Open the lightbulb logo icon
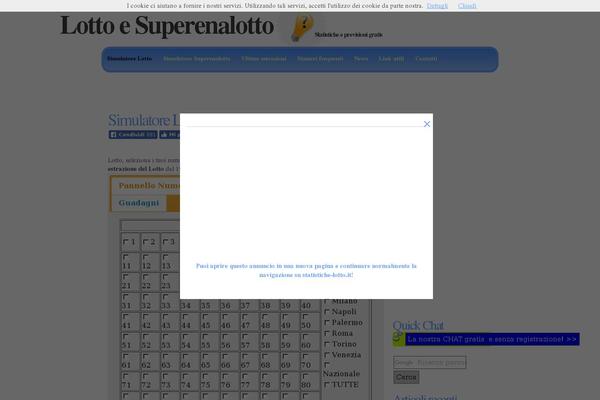This screenshot has width=600, height=400. (302, 28)
